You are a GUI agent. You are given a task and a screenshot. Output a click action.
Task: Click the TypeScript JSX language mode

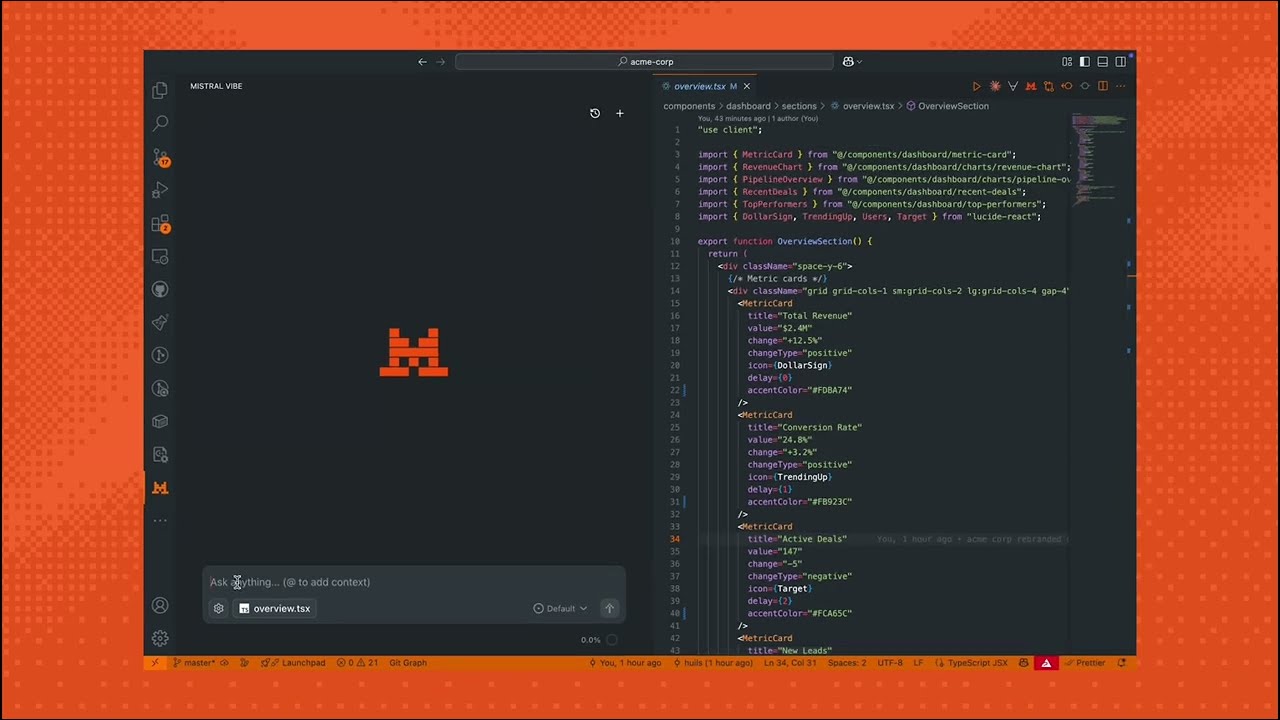pos(977,663)
